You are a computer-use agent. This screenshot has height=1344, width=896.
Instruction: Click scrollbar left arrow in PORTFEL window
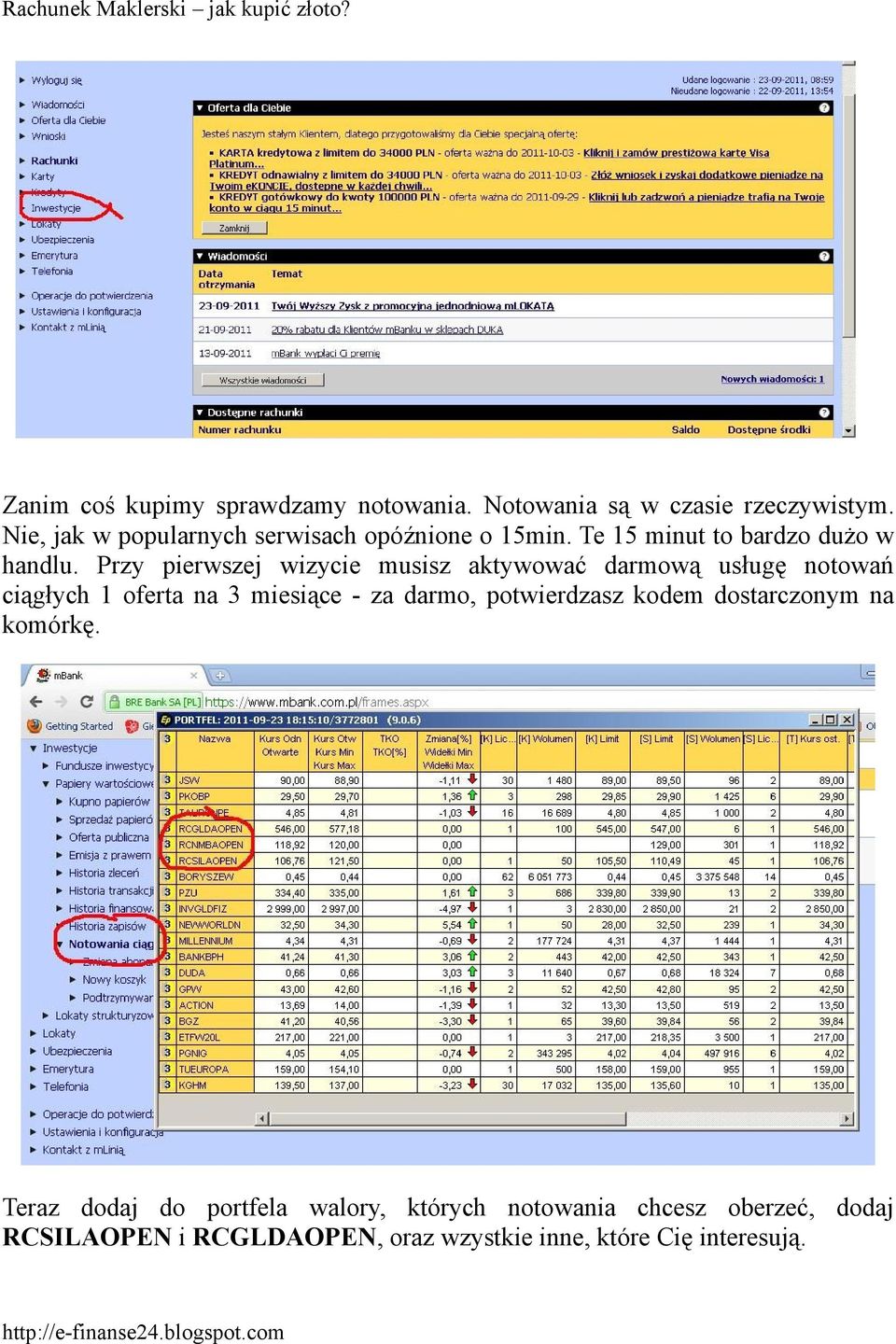(262, 1118)
